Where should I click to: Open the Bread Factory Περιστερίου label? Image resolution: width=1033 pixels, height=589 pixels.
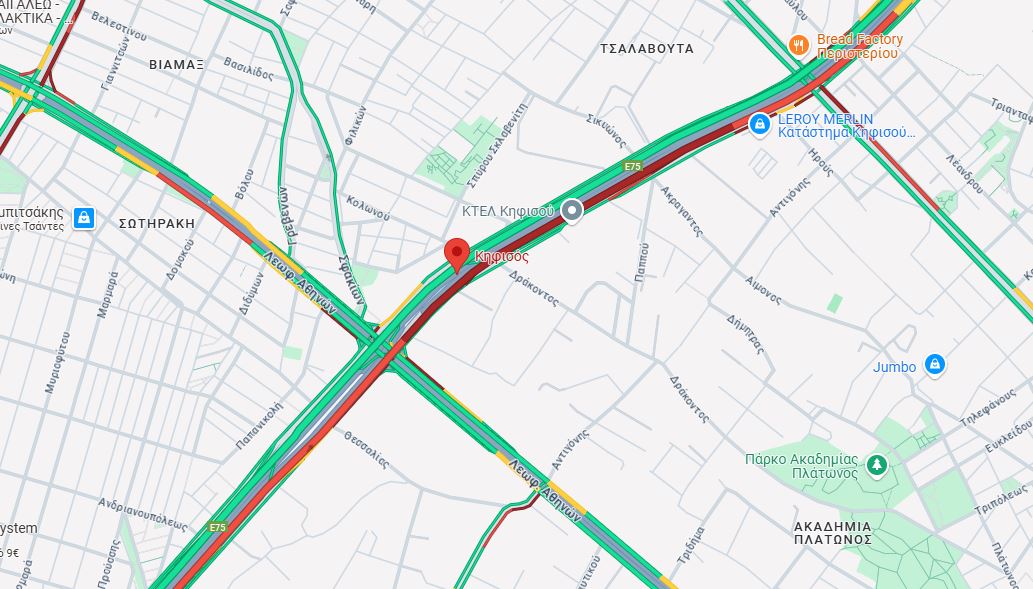(859, 46)
